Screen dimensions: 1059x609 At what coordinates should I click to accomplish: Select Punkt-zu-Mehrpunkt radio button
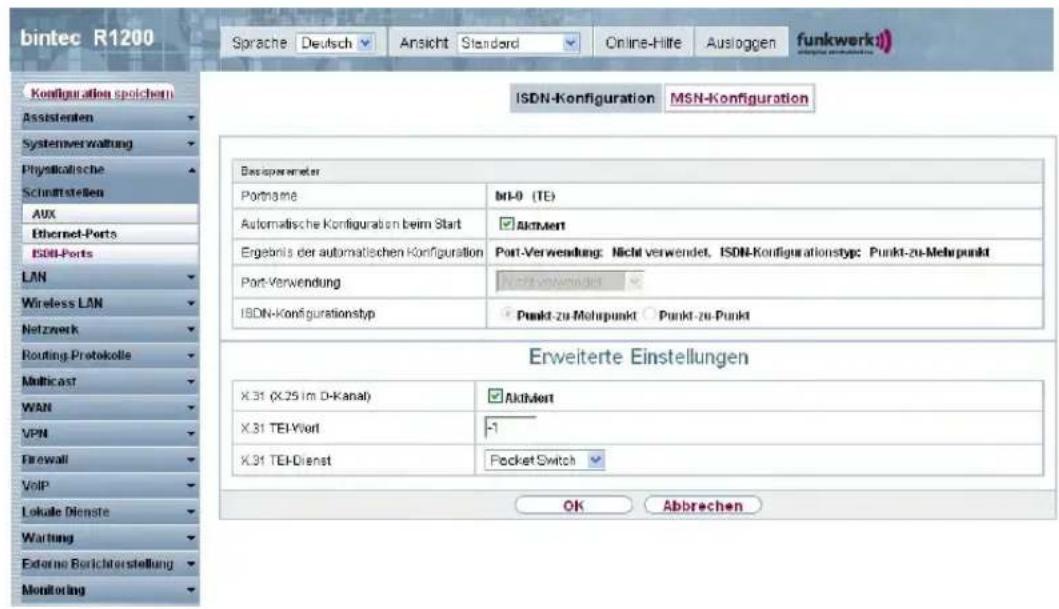507,314
